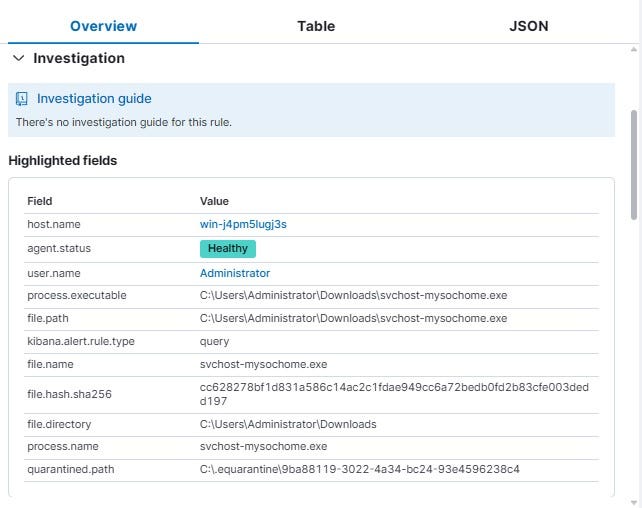This screenshot has height=508, width=642.
Task: Open host win-j4pm5lugj3s link
Action: 243,224
